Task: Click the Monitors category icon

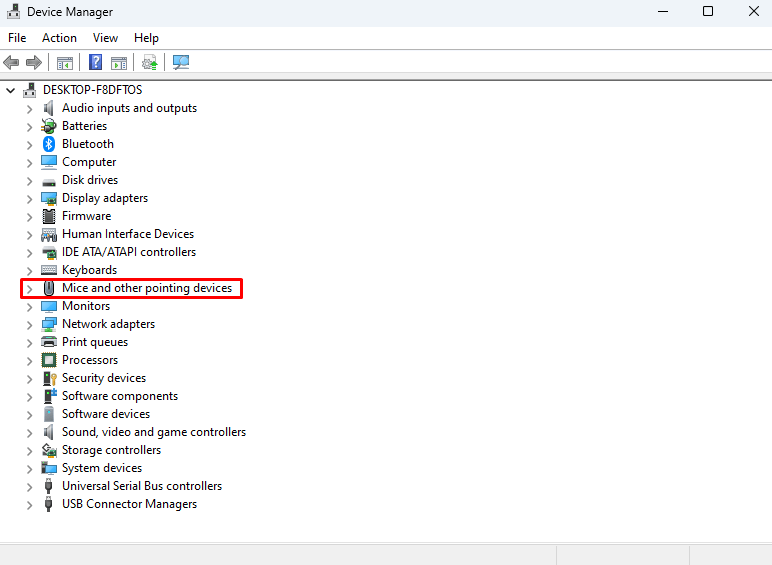Action: (x=49, y=306)
